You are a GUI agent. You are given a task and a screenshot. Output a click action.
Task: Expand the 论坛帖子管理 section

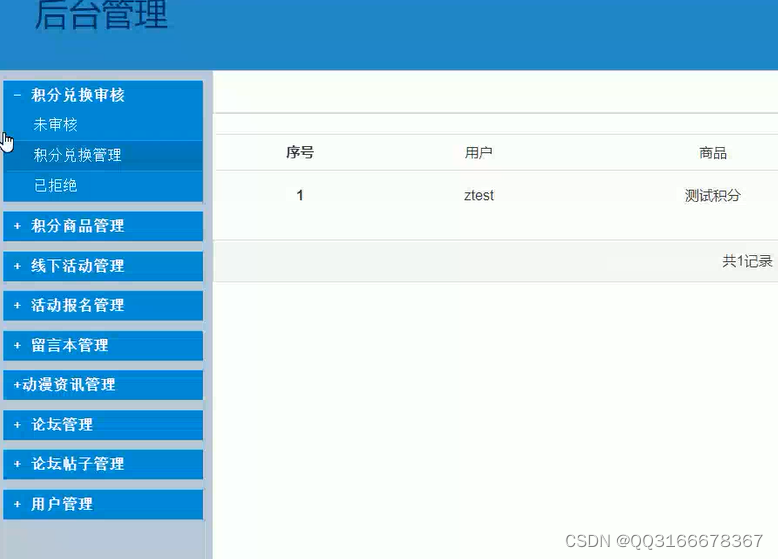pos(103,464)
